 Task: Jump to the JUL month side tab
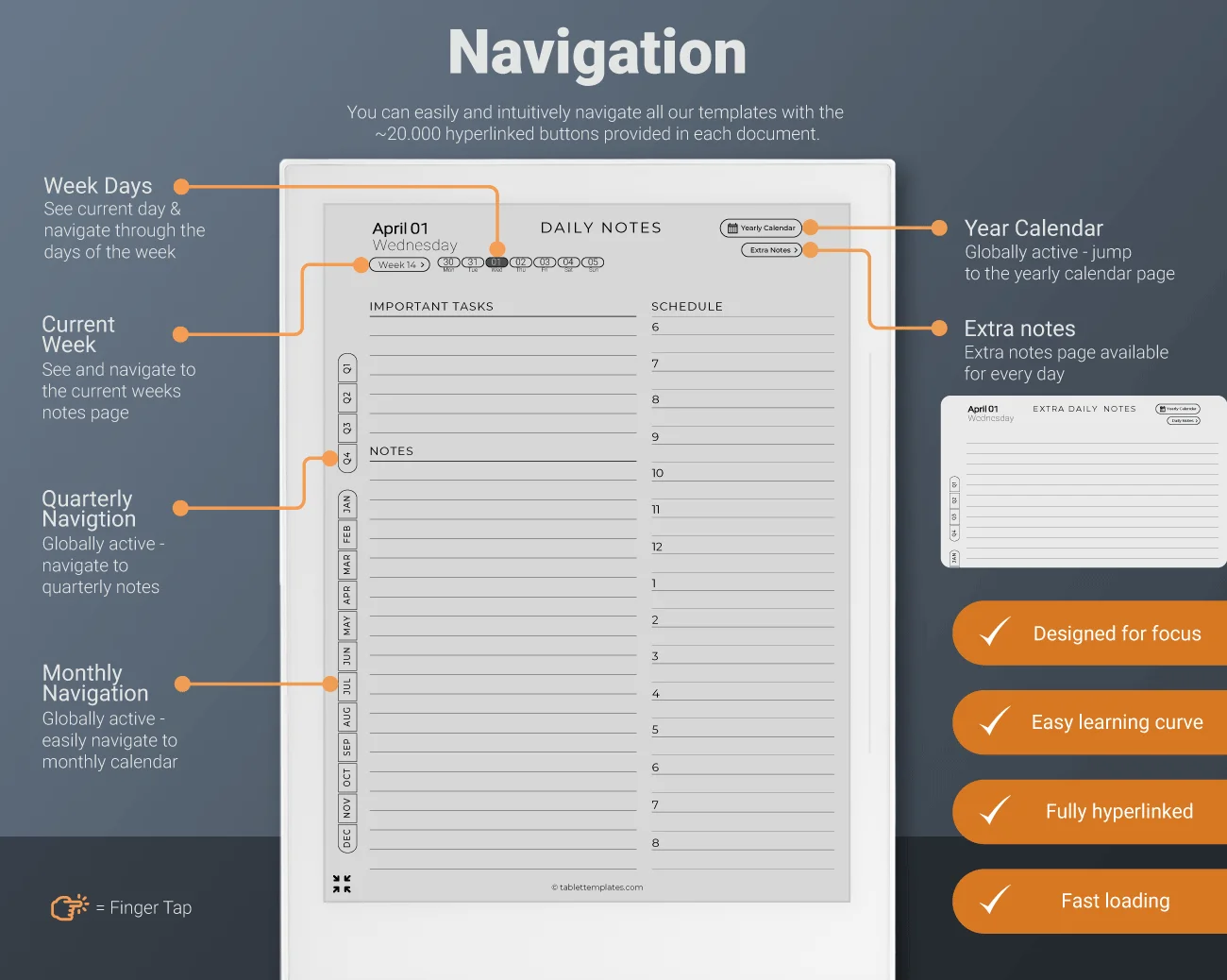[346, 685]
